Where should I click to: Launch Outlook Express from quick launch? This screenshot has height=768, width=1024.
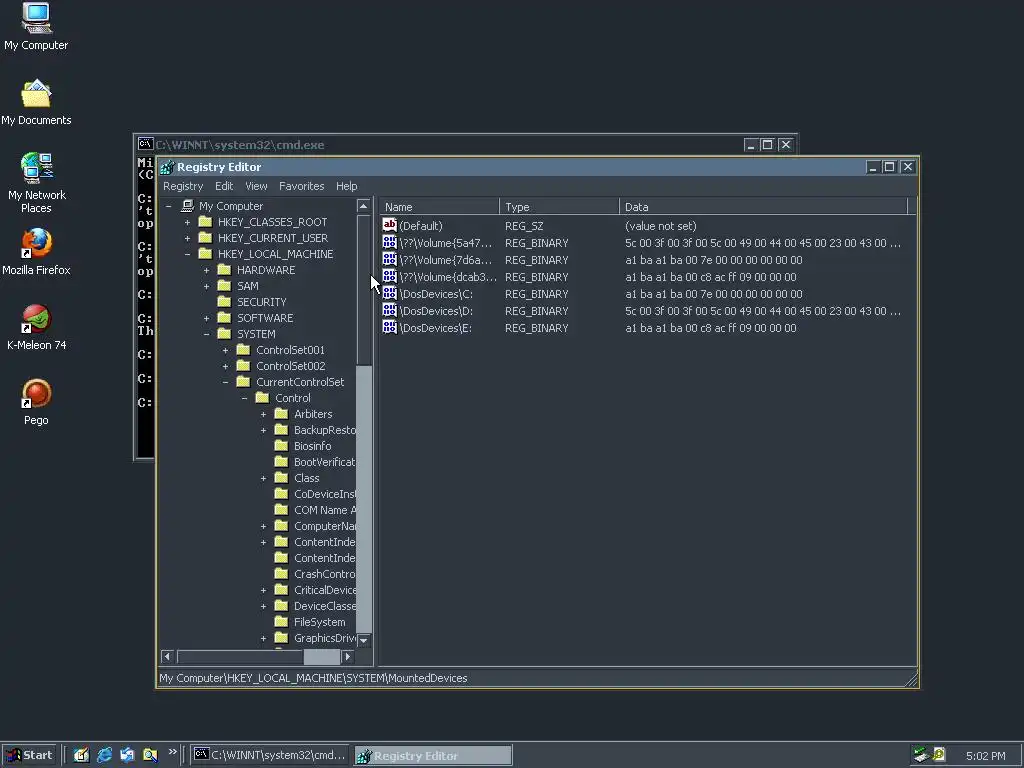coord(127,755)
